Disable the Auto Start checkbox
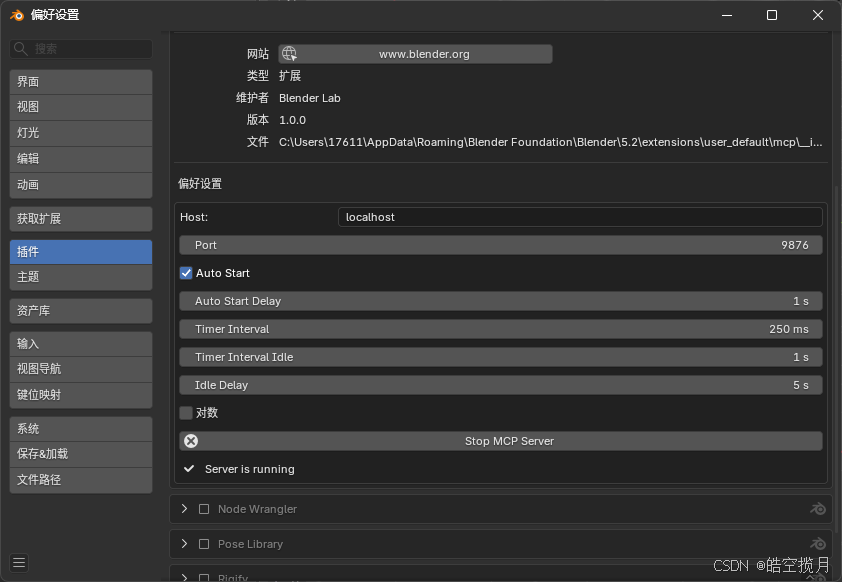Screen dimensions: 842x582 (x=186, y=273)
